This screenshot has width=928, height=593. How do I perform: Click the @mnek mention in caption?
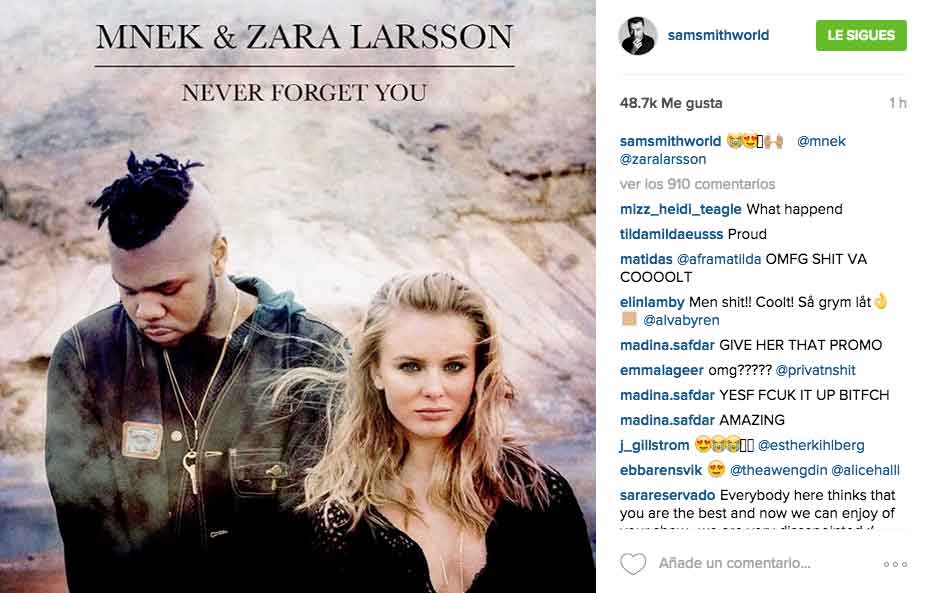[x=821, y=141]
